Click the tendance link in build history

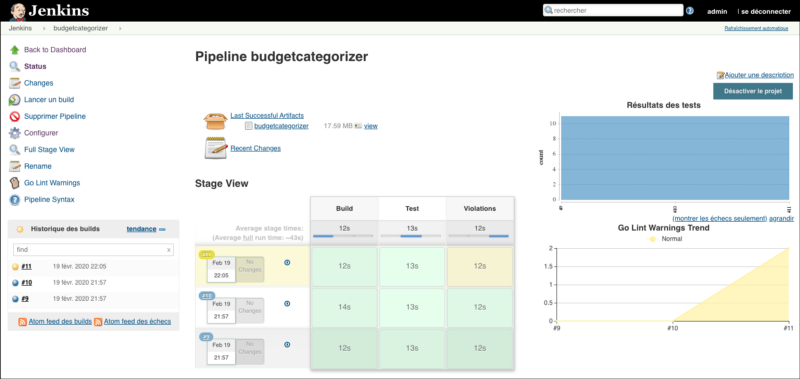point(141,229)
